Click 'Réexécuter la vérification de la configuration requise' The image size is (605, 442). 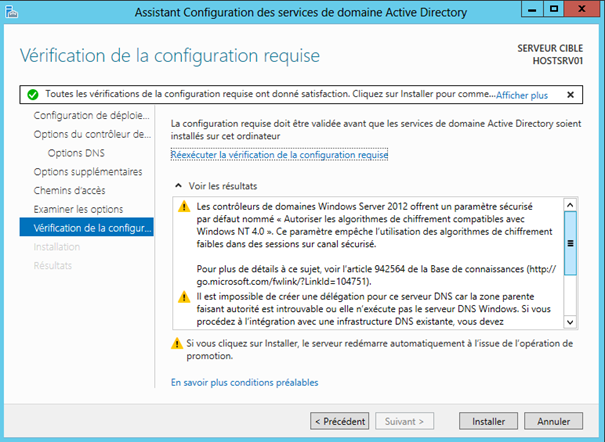coord(279,155)
